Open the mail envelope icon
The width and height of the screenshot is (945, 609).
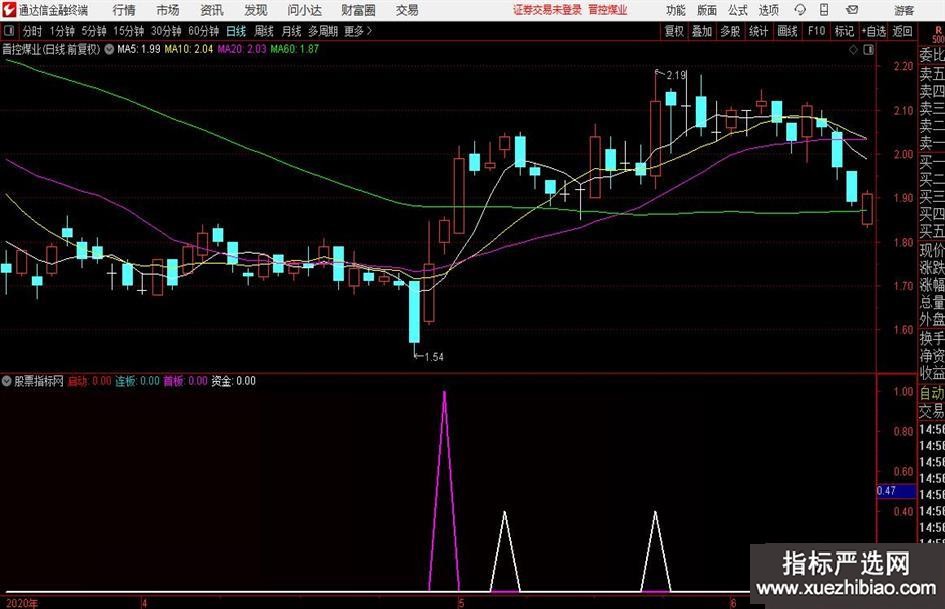[852, 10]
